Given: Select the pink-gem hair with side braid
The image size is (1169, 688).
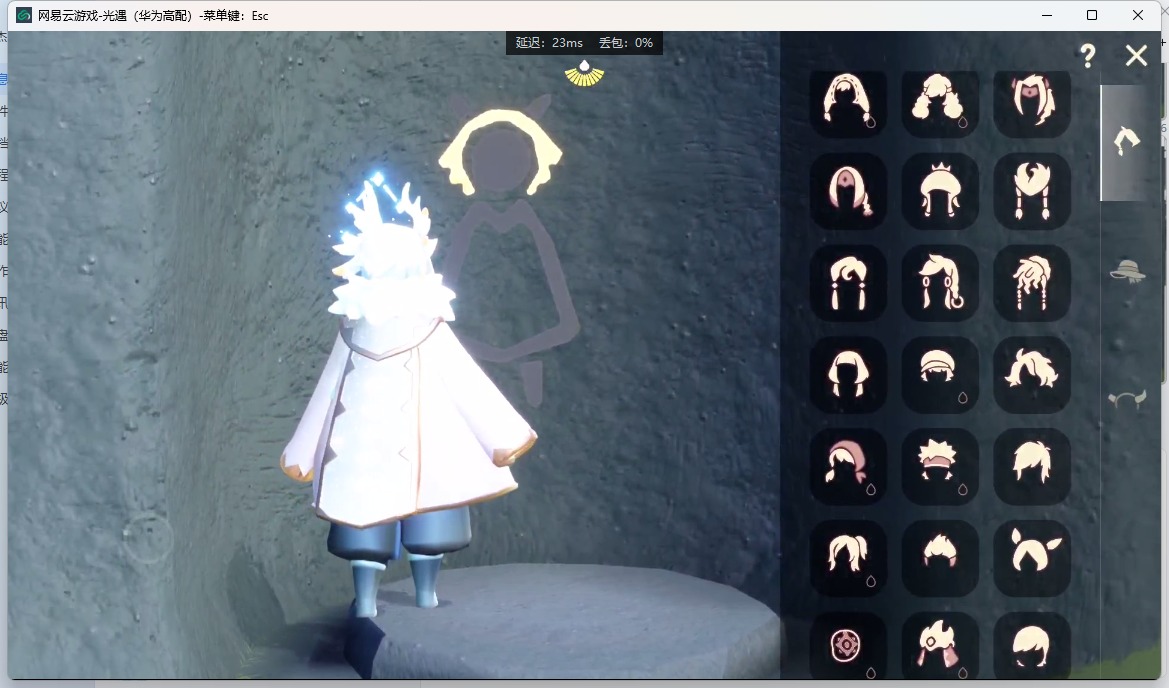Looking at the screenshot, I should point(848,192).
